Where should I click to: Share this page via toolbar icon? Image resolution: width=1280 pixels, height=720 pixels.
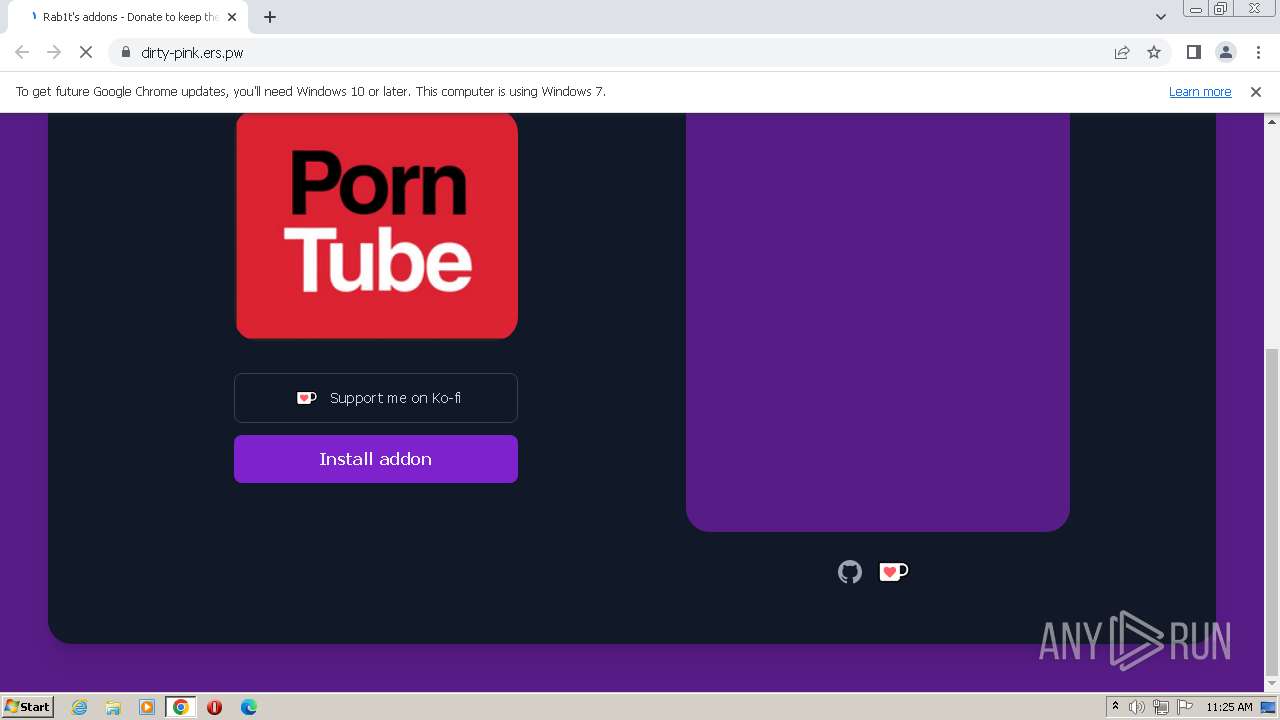coord(1122,53)
